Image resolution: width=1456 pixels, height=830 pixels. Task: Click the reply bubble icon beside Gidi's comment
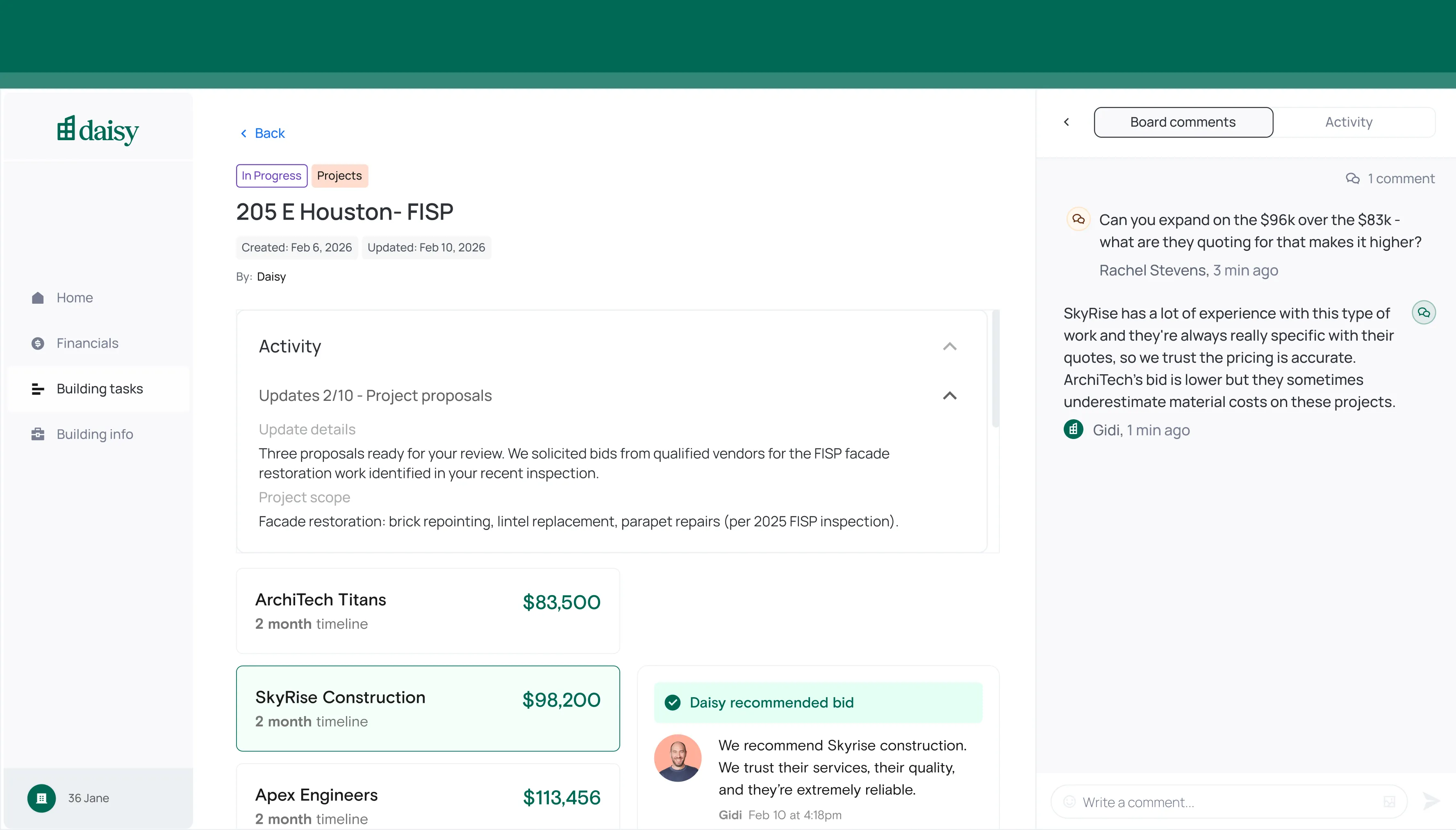click(1424, 312)
